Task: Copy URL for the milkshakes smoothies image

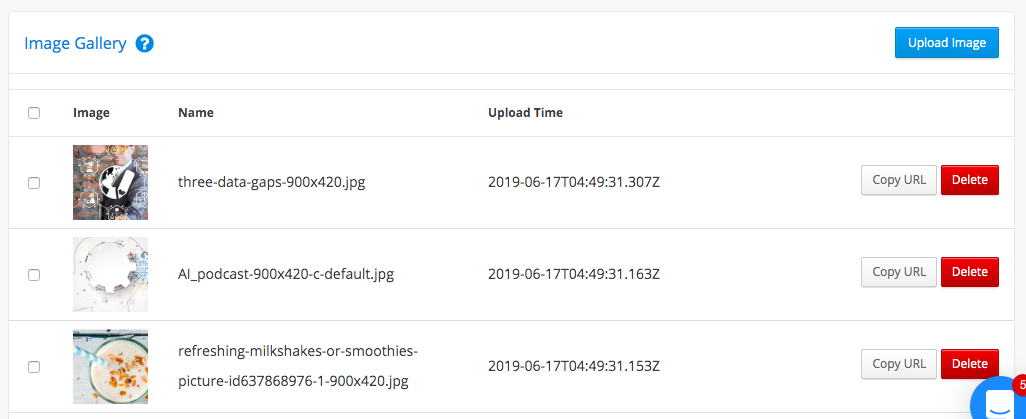Action: (x=899, y=363)
